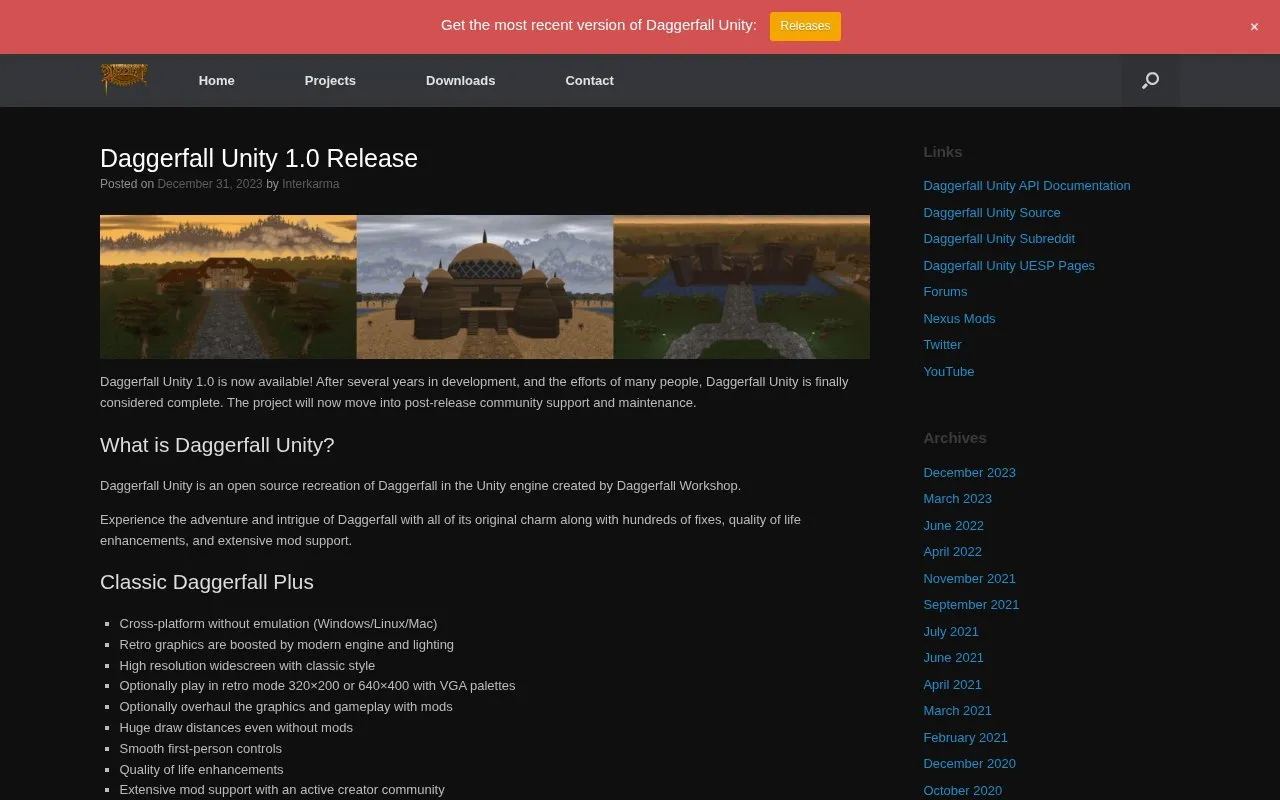This screenshot has height=800, width=1280.
Task: Click the 'Archives' sidebar heading
Action: (x=954, y=438)
